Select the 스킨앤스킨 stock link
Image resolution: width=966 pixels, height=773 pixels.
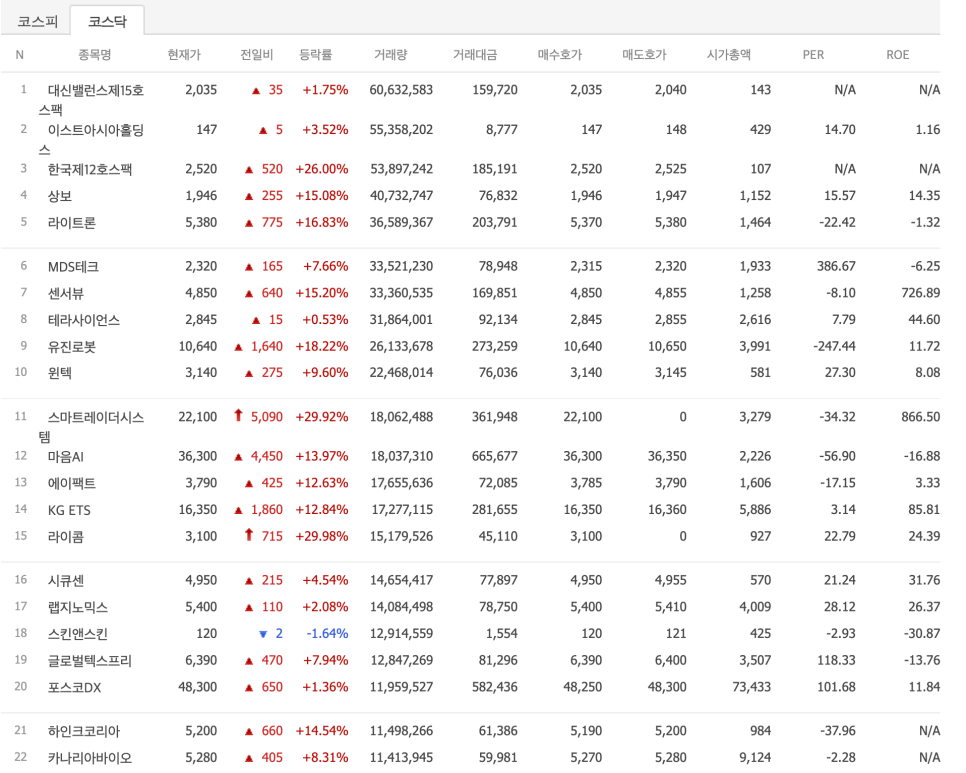pos(78,634)
